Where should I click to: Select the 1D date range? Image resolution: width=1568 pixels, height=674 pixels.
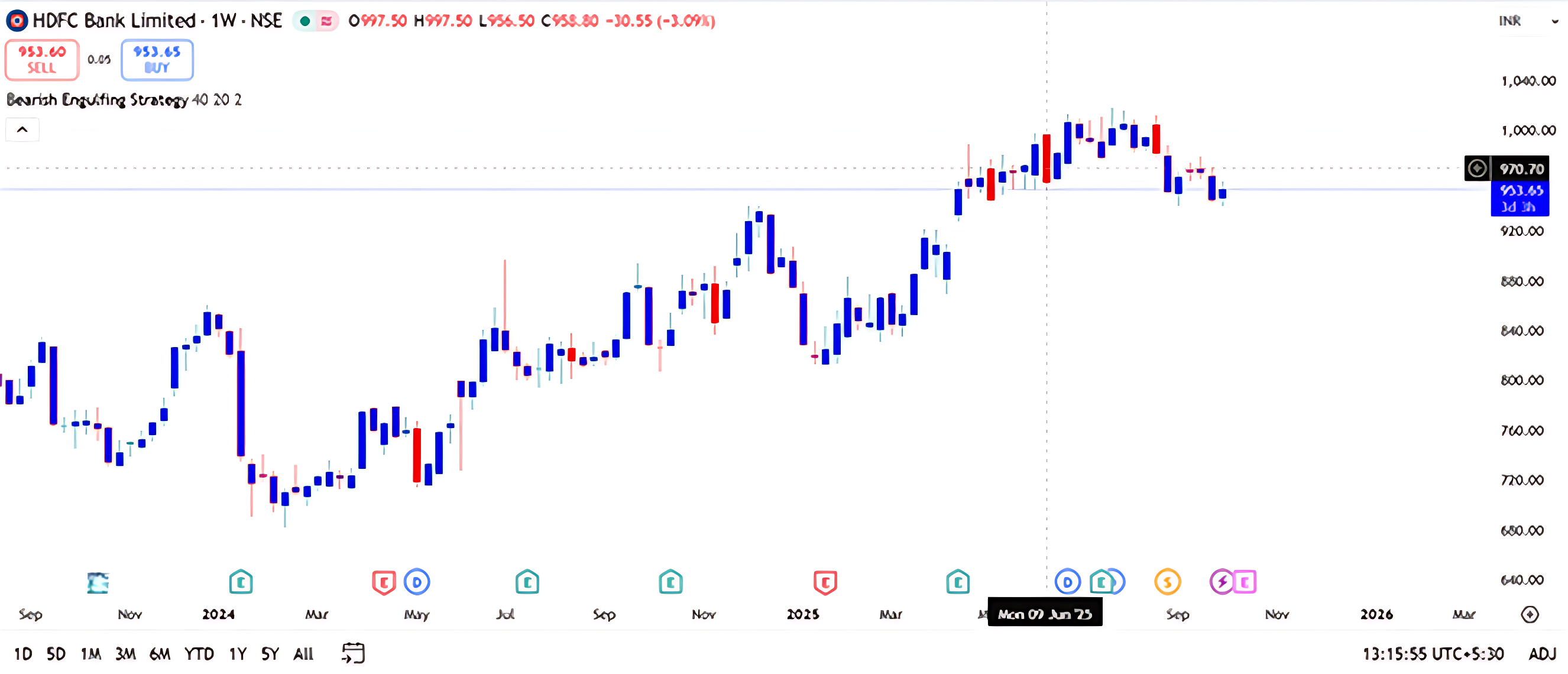[x=23, y=654]
